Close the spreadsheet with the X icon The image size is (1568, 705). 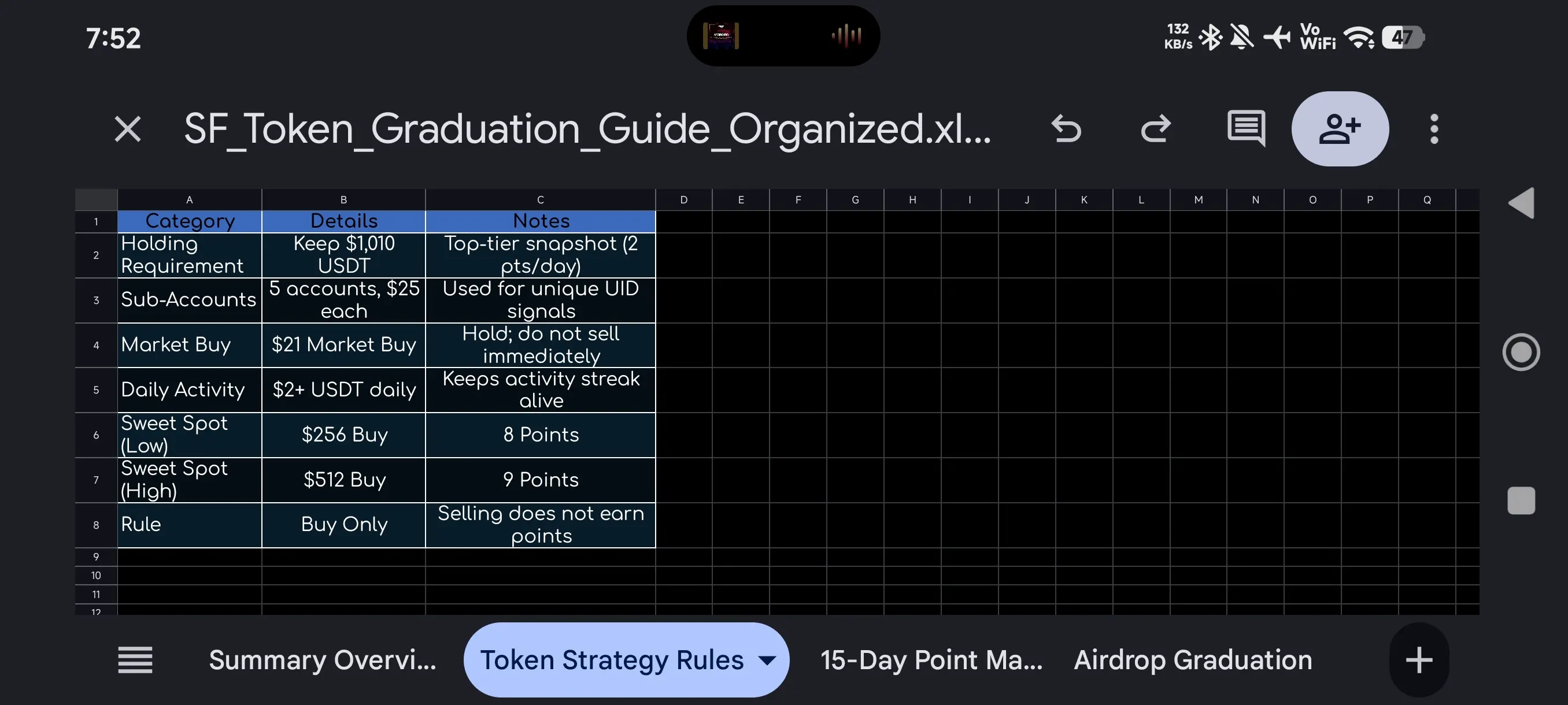(127, 129)
